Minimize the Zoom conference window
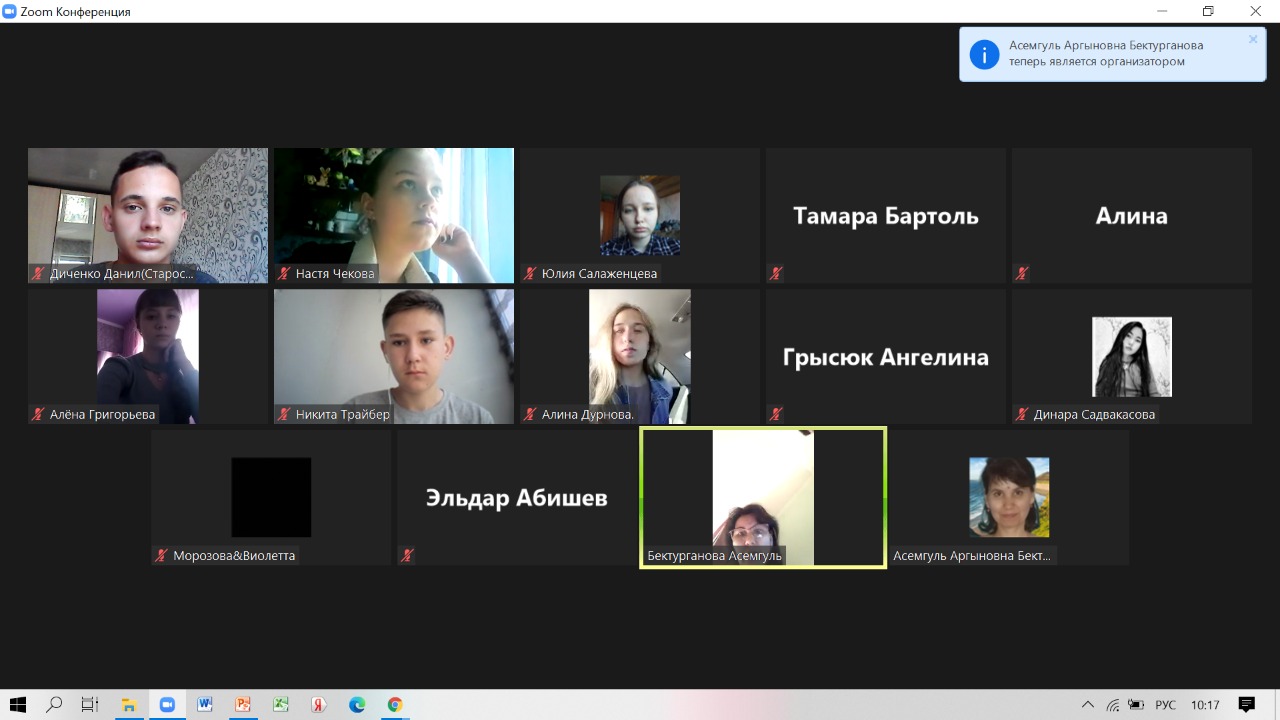This screenshot has height=720, width=1280. (1162, 11)
